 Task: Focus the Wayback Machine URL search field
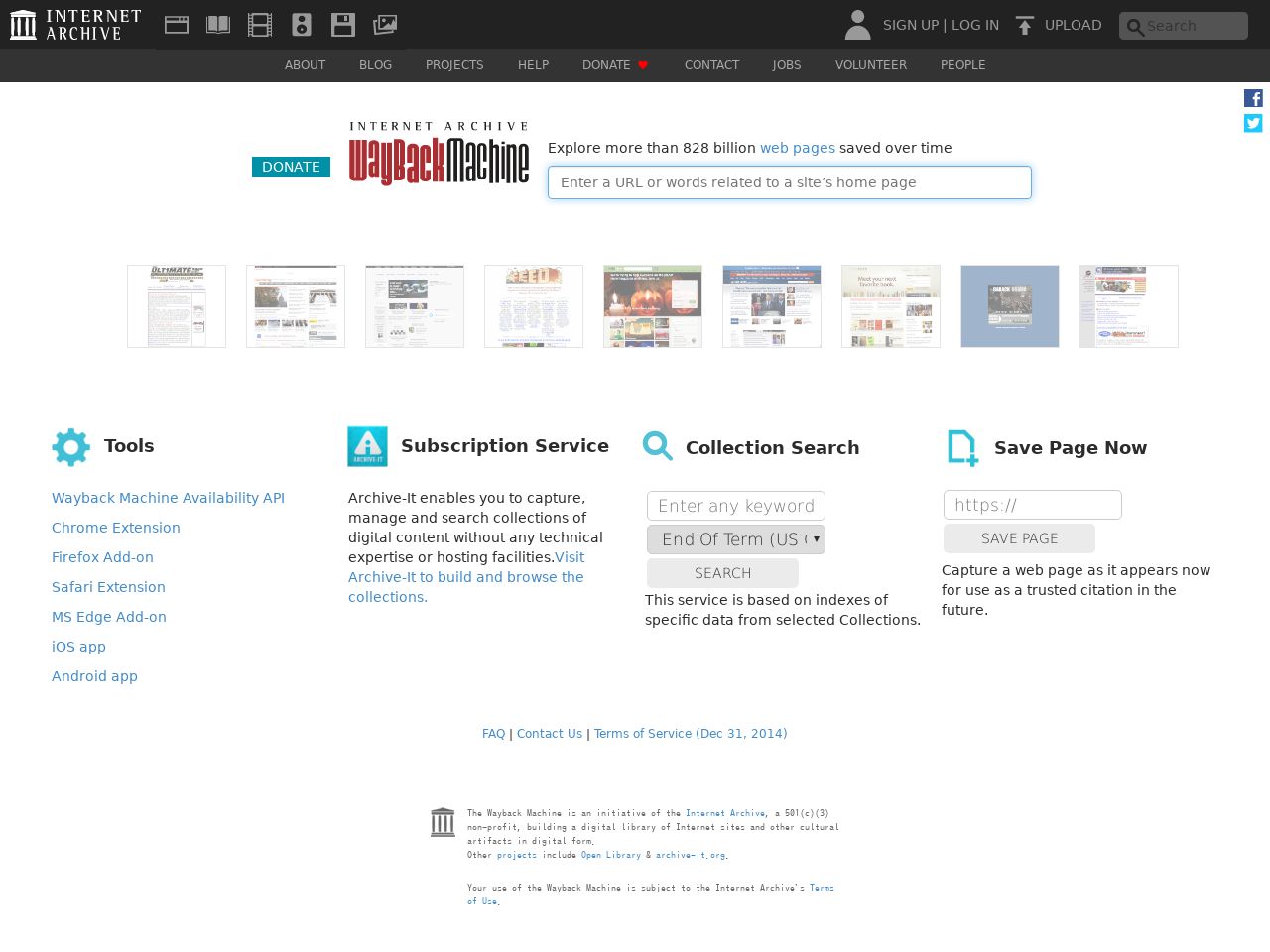pyautogui.click(x=789, y=182)
